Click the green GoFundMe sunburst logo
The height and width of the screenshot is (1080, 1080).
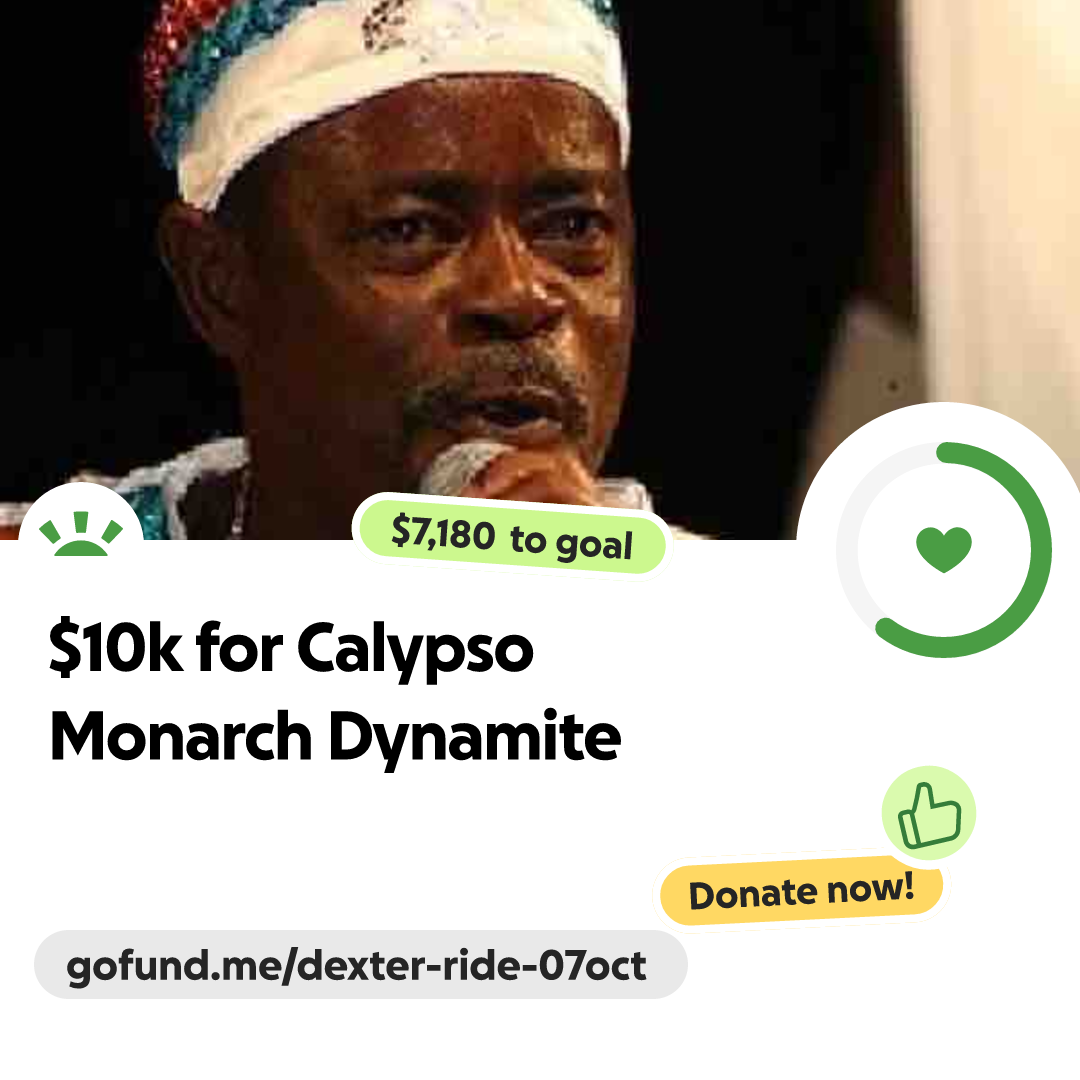81,534
